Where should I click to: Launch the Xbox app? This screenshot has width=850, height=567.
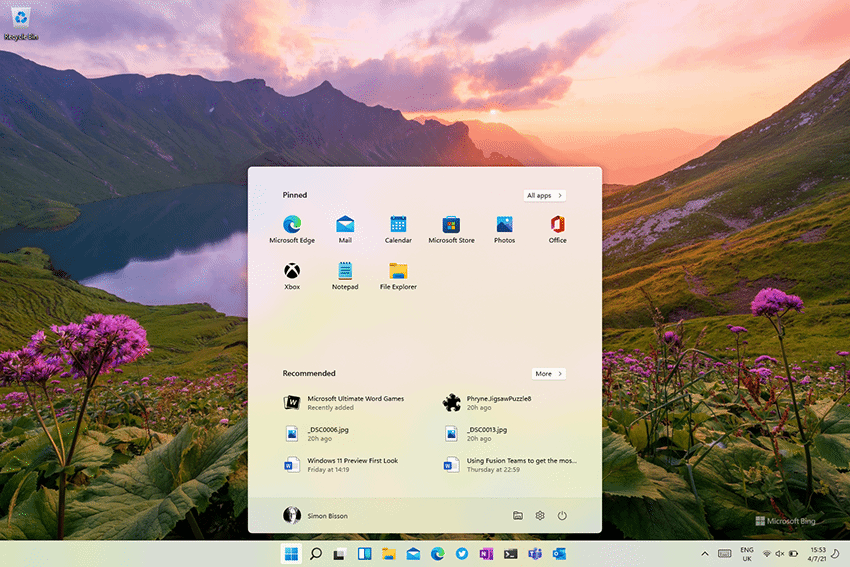(x=292, y=271)
